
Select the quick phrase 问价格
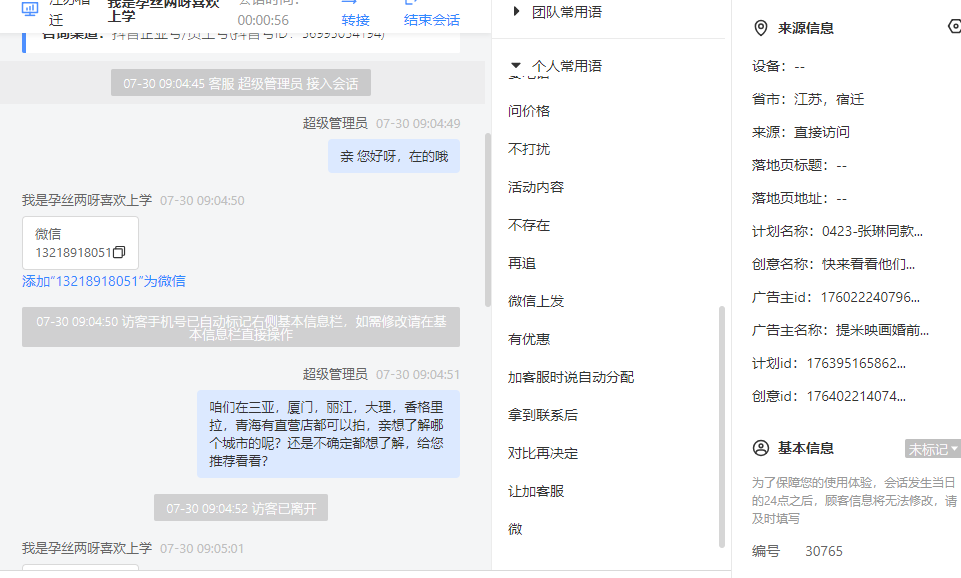(529, 111)
